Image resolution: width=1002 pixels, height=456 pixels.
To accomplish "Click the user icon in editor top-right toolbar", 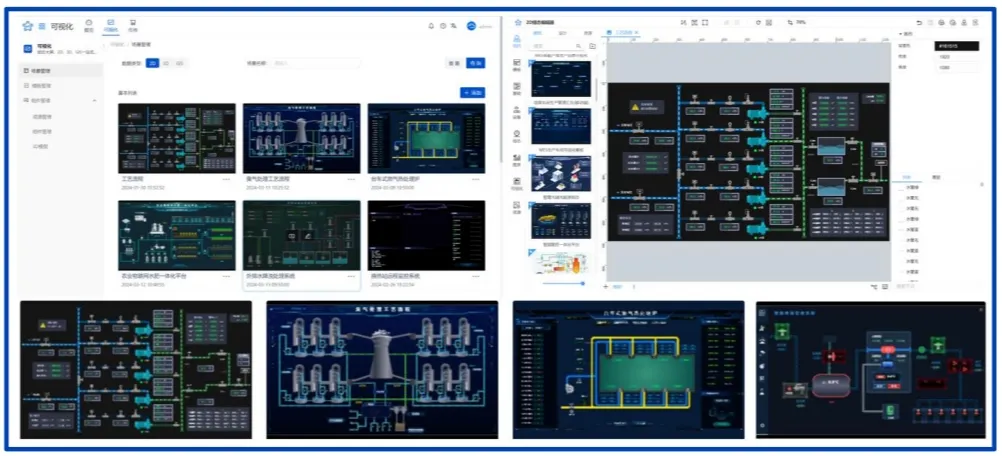I will pos(964,22).
